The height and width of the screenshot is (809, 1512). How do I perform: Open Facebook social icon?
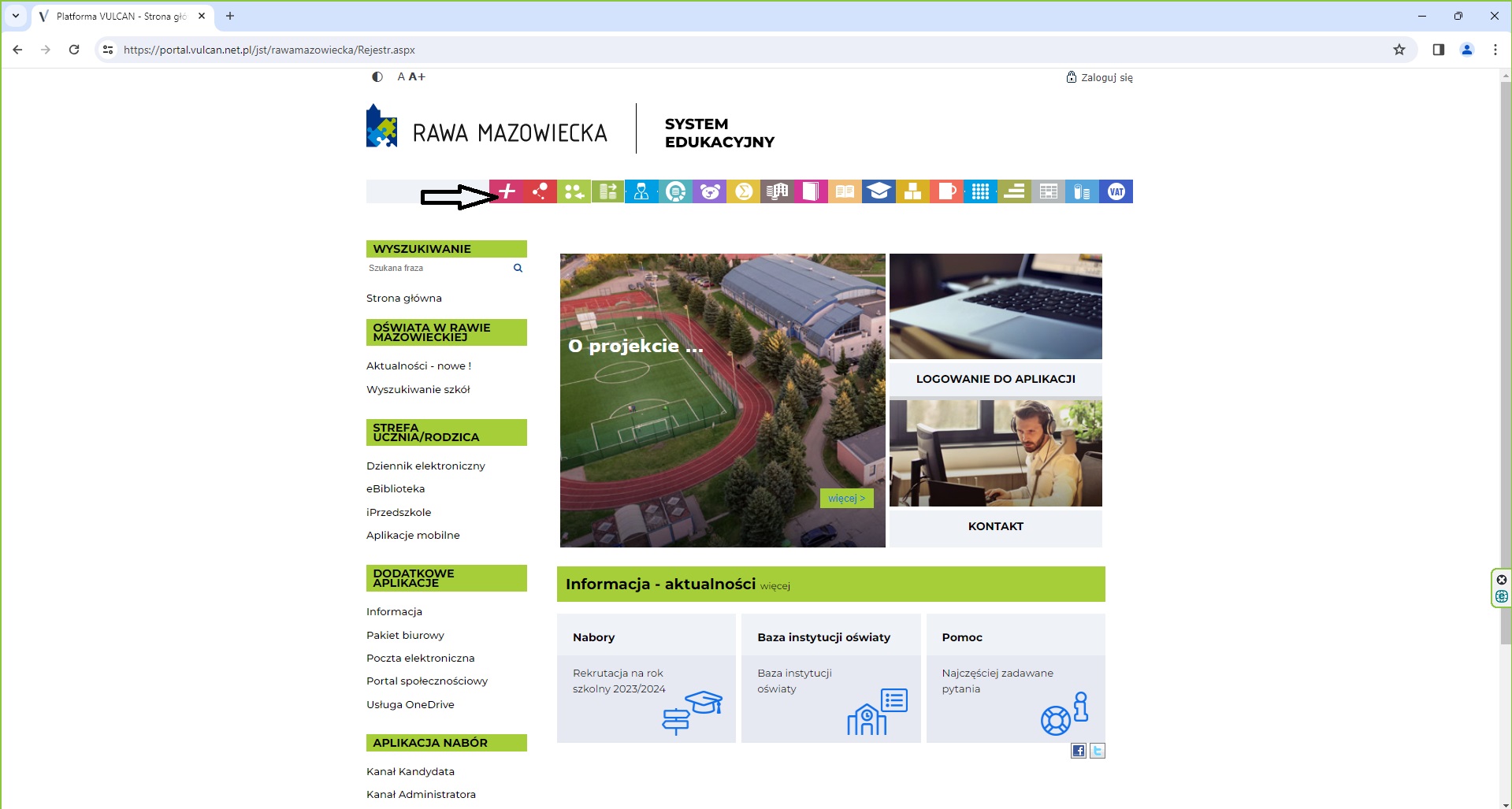click(x=1078, y=751)
